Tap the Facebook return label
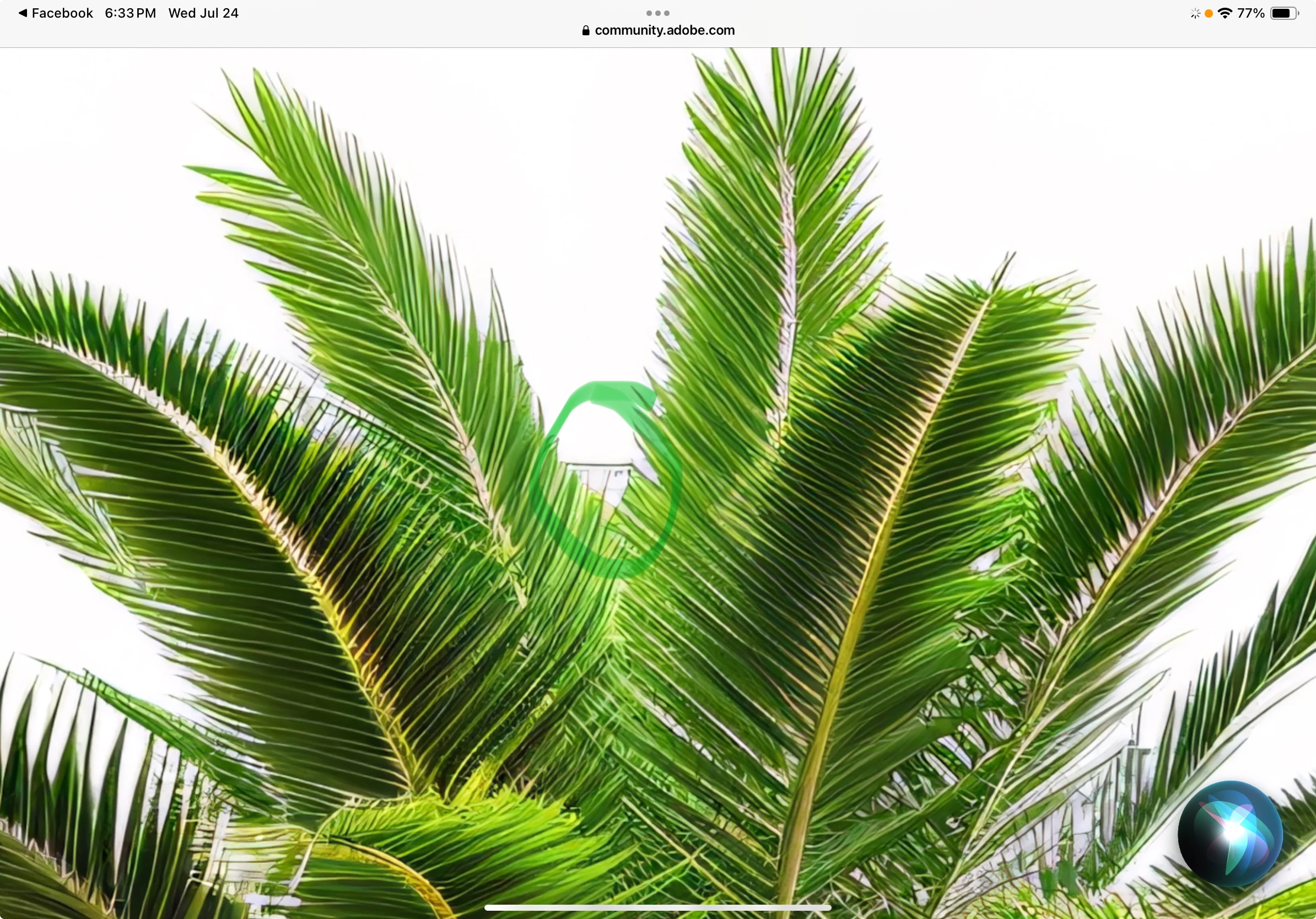 click(62, 13)
